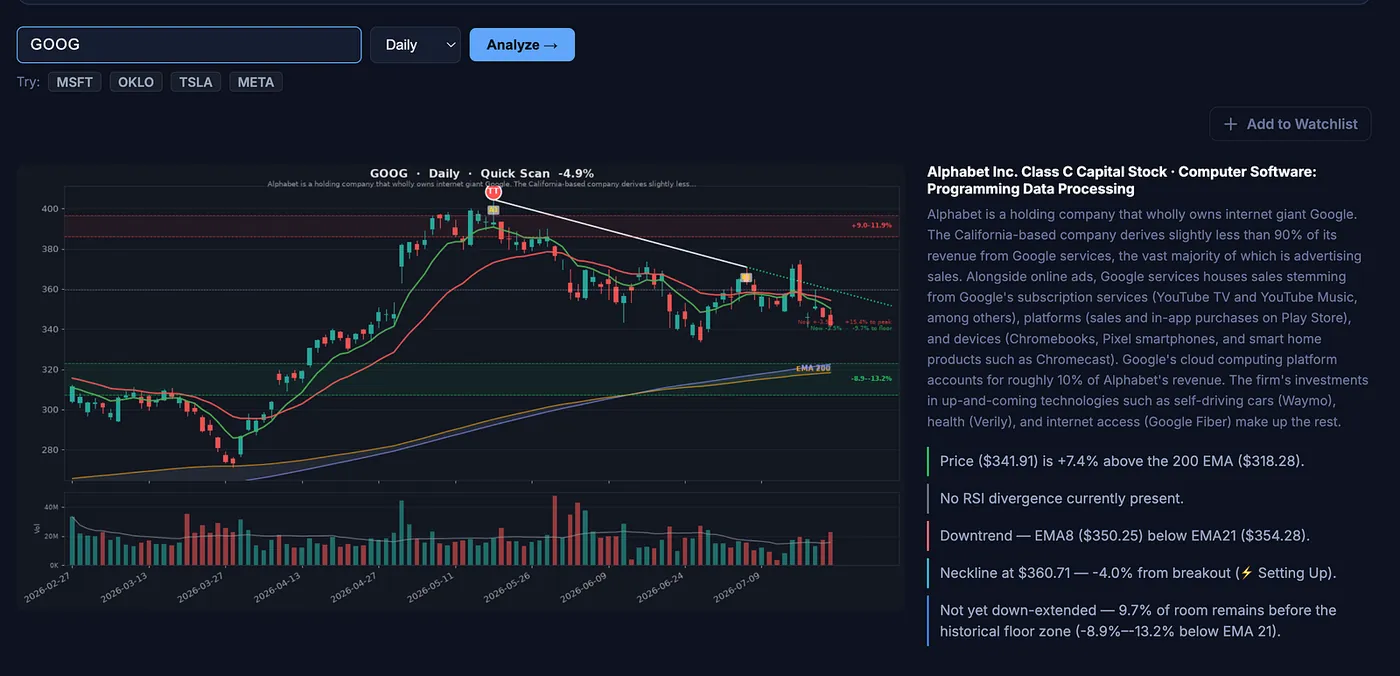This screenshot has height=676, width=1400.
Task: Click the GOOG ticker input field
Action: 189,45
